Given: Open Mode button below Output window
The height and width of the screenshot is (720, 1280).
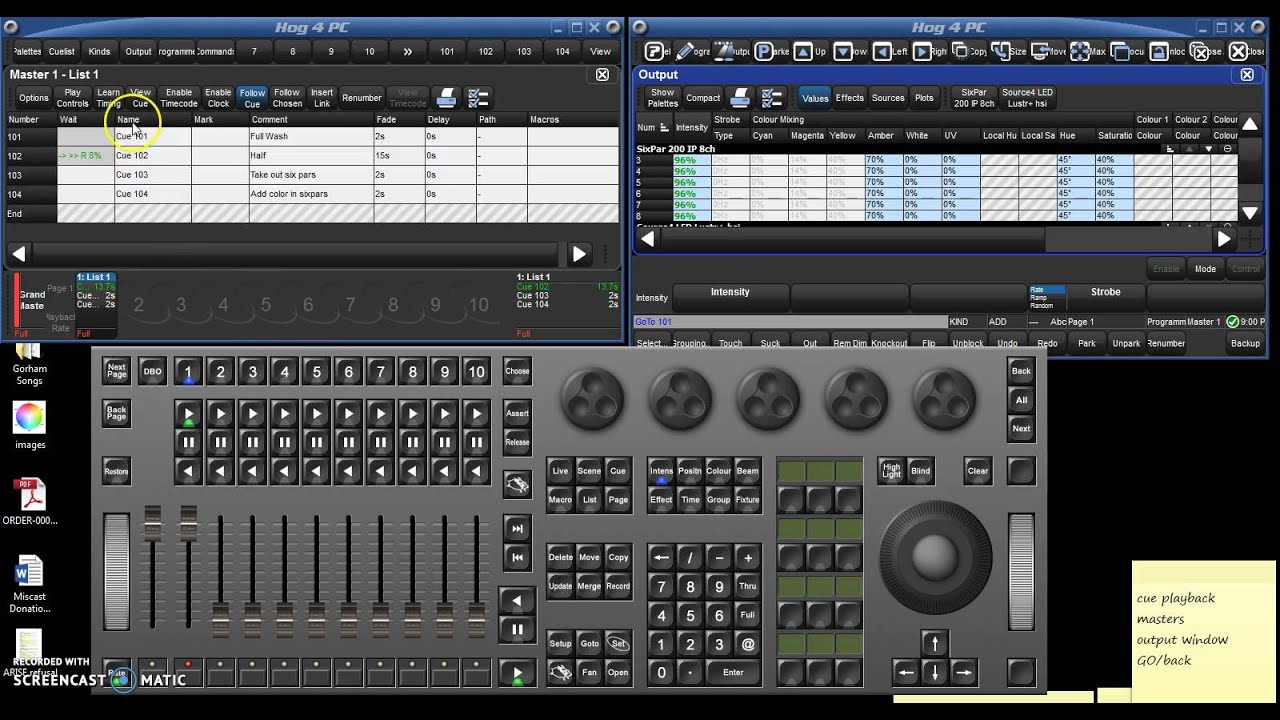Looking at the screenshot, I should click(1205, 269).
